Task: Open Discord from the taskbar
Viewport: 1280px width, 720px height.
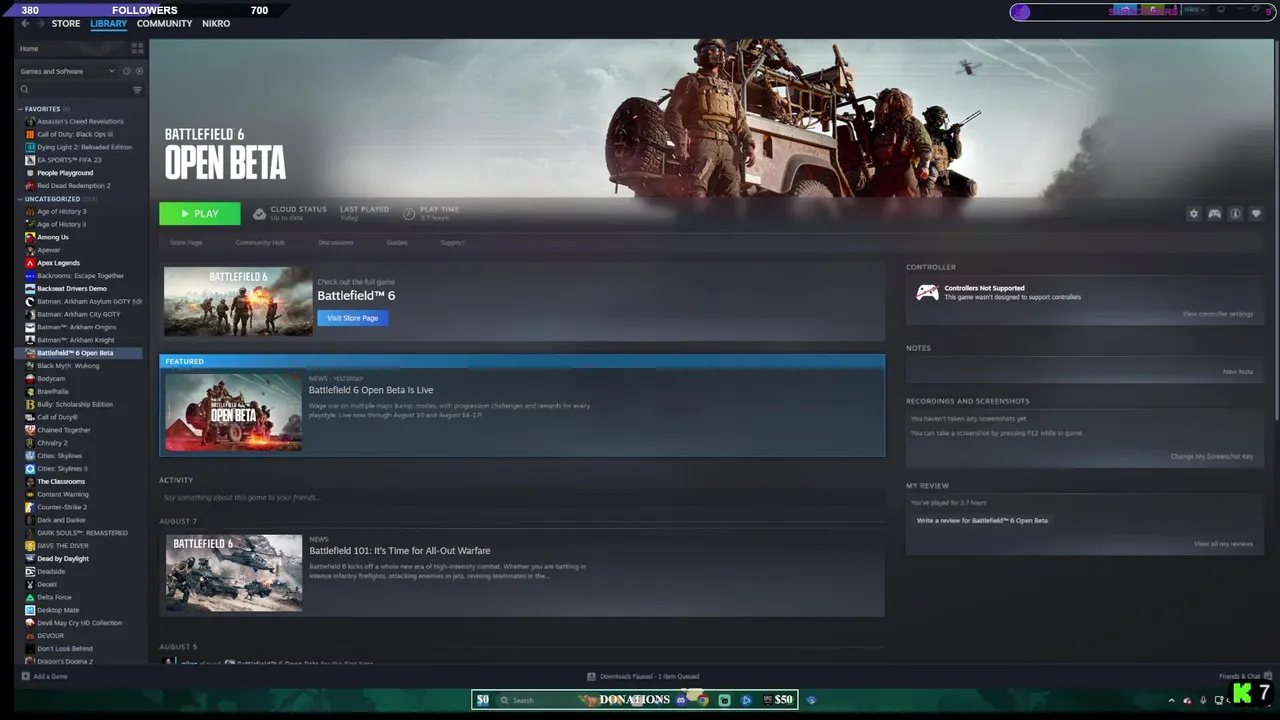Action: pyautogui.click(x=681, y=700)
